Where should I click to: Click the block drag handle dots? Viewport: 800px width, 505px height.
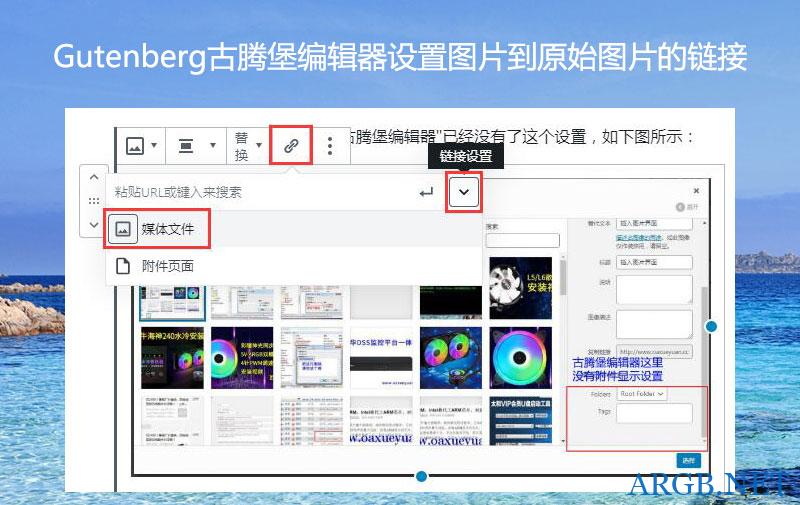pyautogui.click(x=93, y=201)
